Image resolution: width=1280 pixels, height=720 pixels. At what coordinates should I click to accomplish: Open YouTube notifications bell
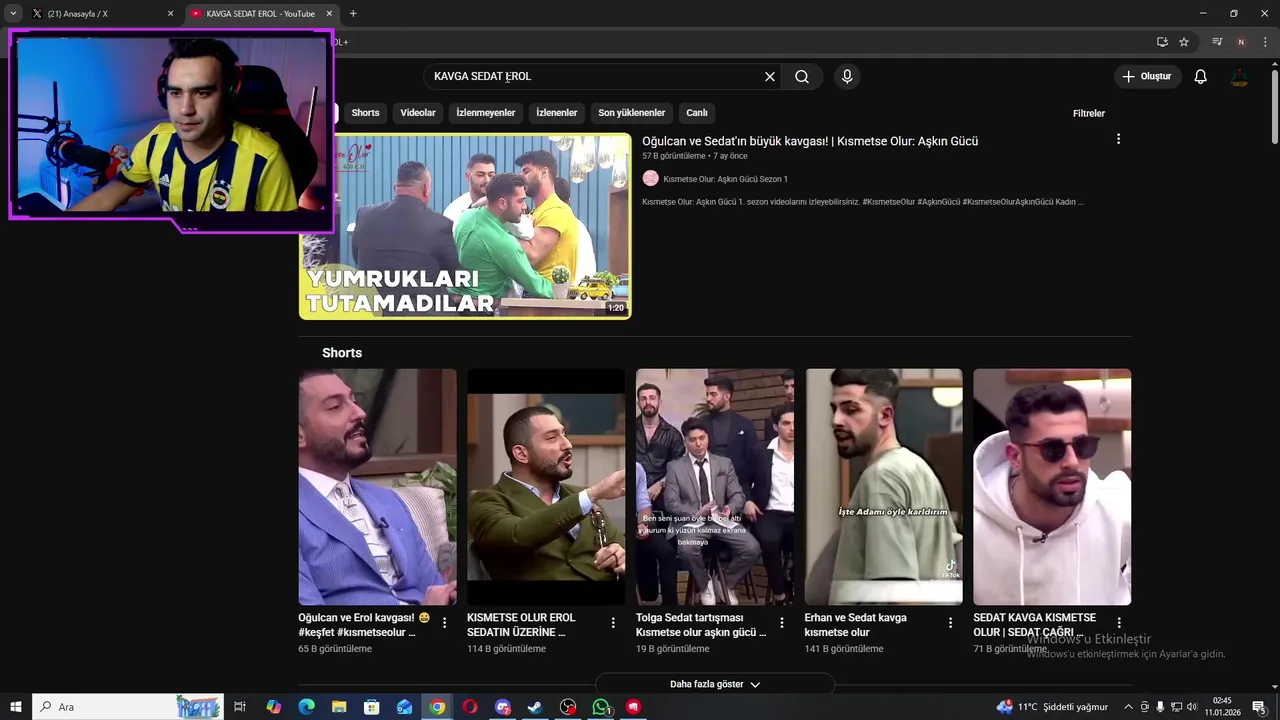pyautogui.click(x=1201, y=77)
